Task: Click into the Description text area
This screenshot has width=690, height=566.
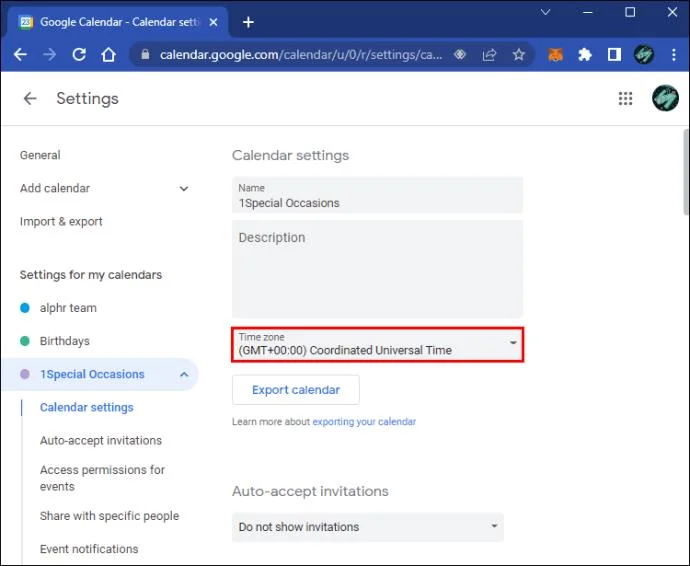Action: 377,269
